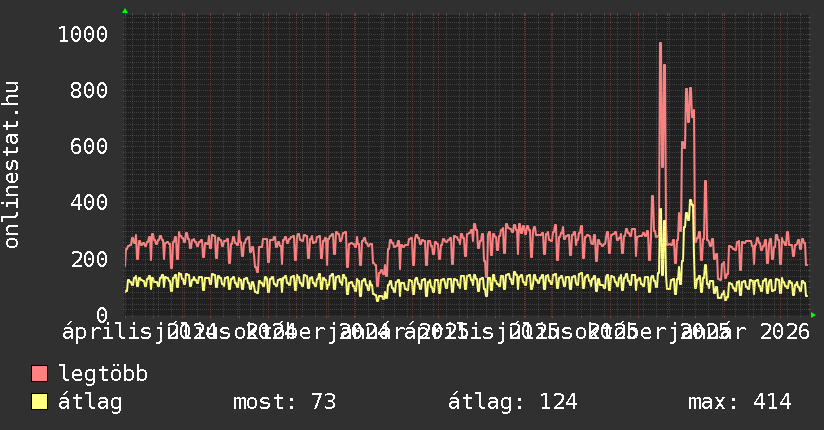The image size is (824, 430).
Task: Click the yellow line's highest peak
Action: coord(690,202)
